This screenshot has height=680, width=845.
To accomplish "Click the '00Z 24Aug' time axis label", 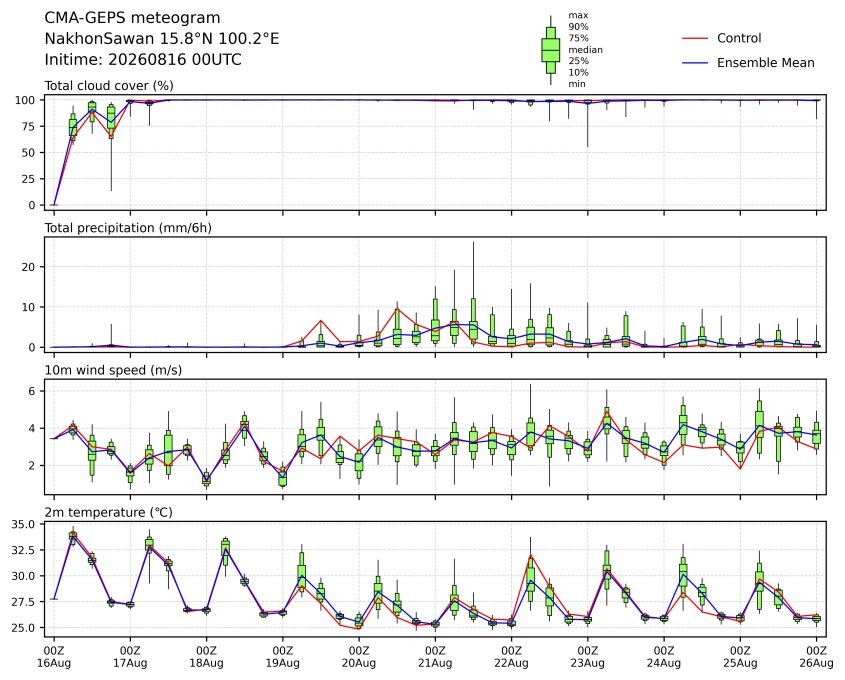I will tap(664, 657).
